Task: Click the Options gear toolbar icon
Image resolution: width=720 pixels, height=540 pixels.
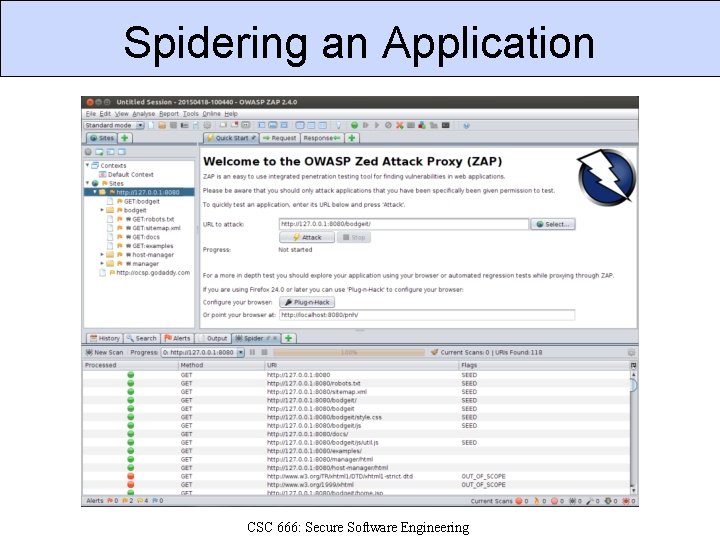Action: coord(207,125)
